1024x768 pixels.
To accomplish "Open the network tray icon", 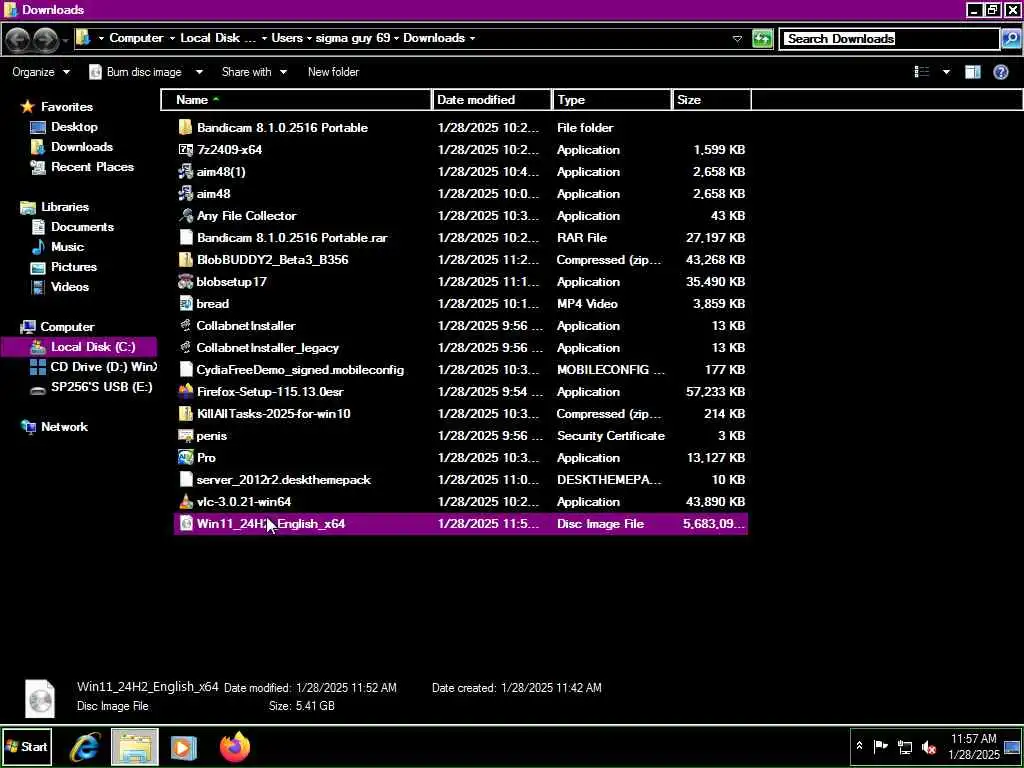I will (904, 747).
